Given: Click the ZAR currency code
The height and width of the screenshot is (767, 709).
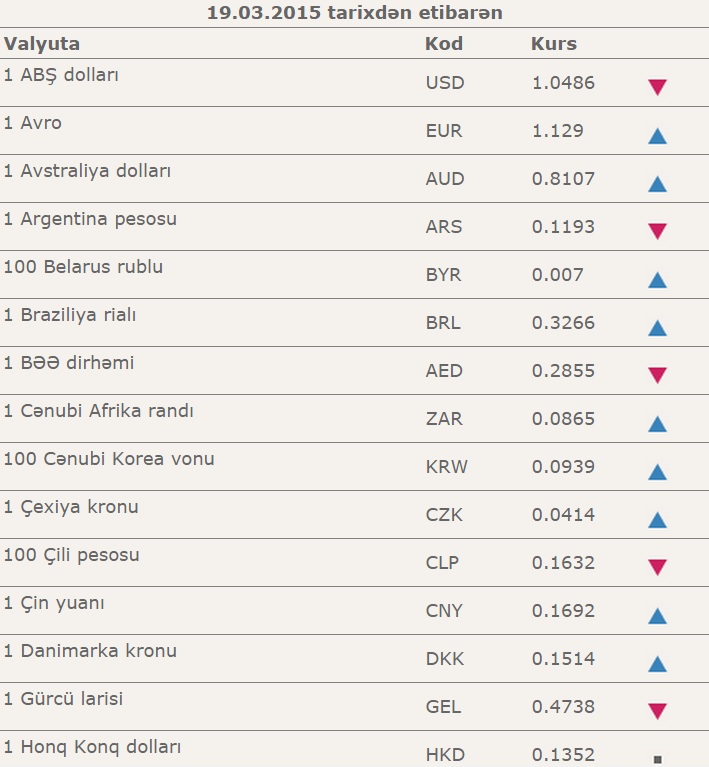Looking at the screenshot, I should 444,419.
